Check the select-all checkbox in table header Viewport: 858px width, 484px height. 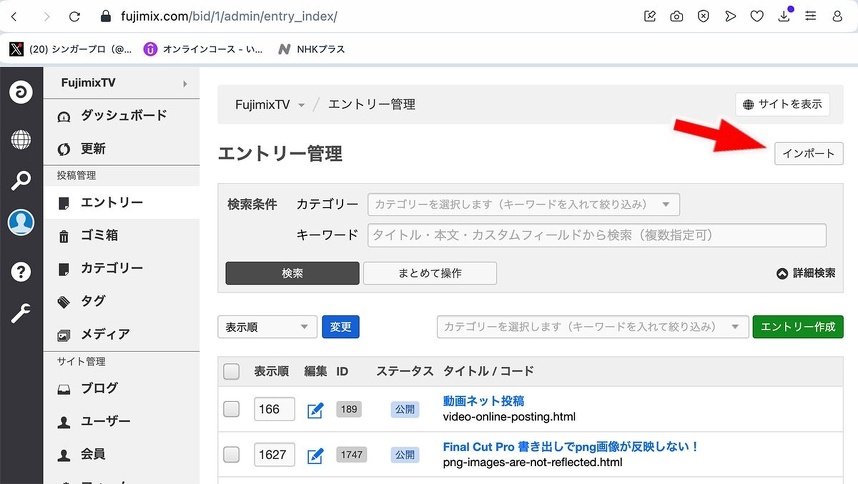(x=231, y=372)
